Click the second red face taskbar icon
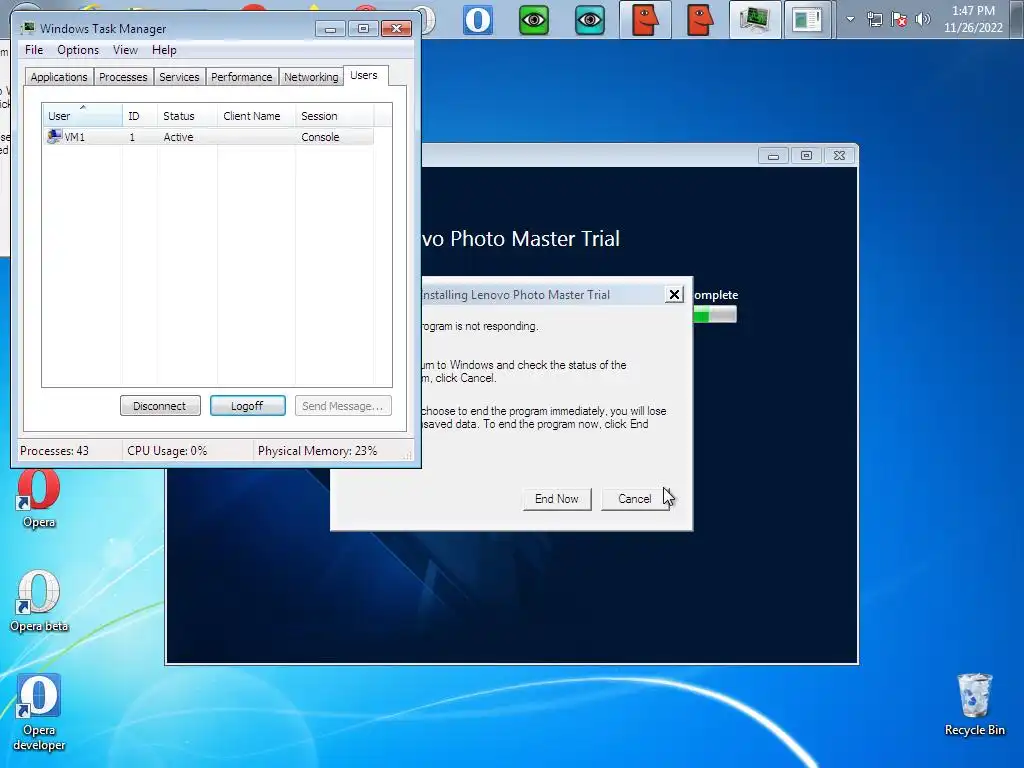Image resolution: width=1024 pixels, height=768 pixels. [700, 20]
